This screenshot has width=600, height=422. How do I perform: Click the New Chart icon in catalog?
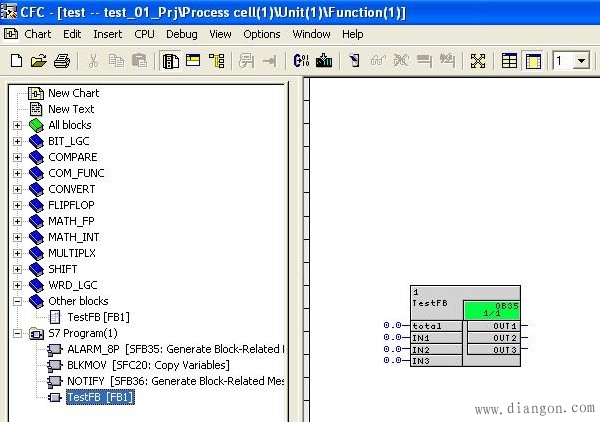[36, 93]
